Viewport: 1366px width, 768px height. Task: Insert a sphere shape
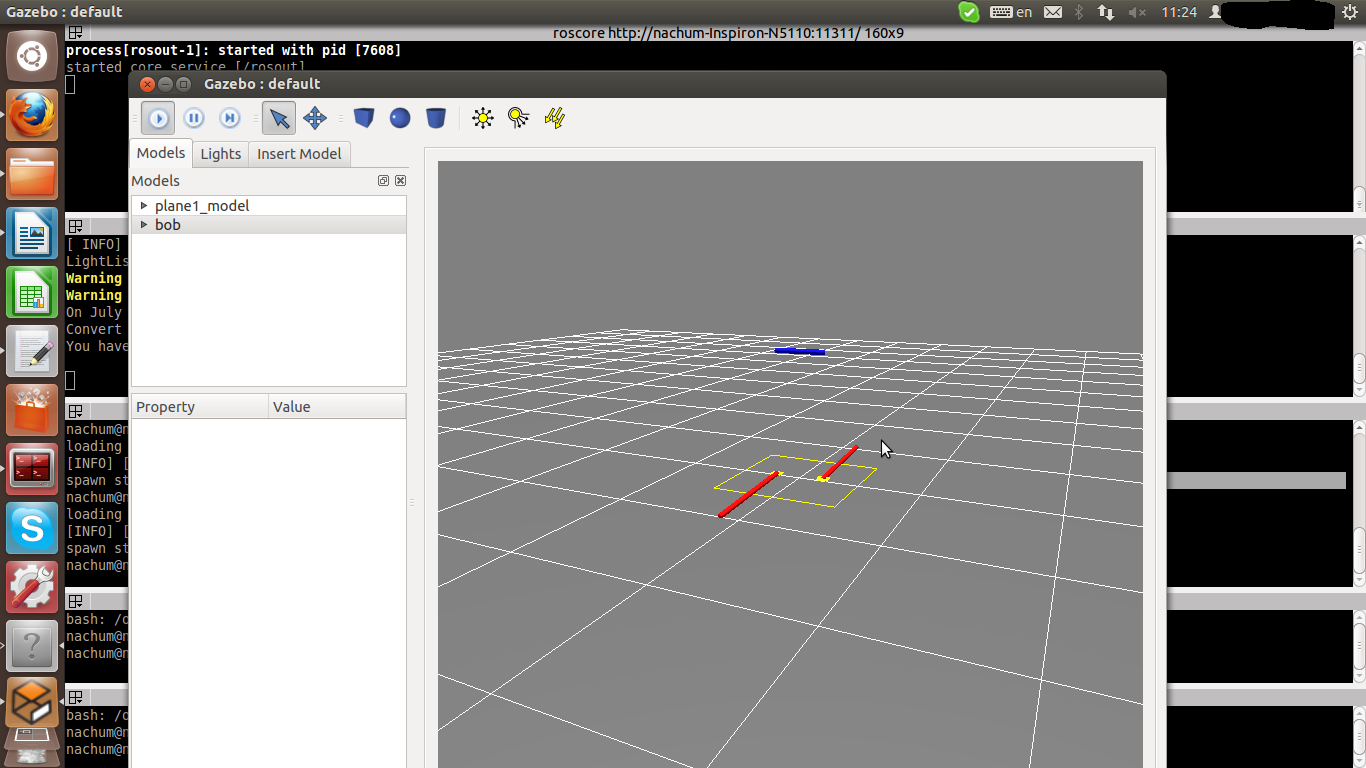[x=400, y=118]
